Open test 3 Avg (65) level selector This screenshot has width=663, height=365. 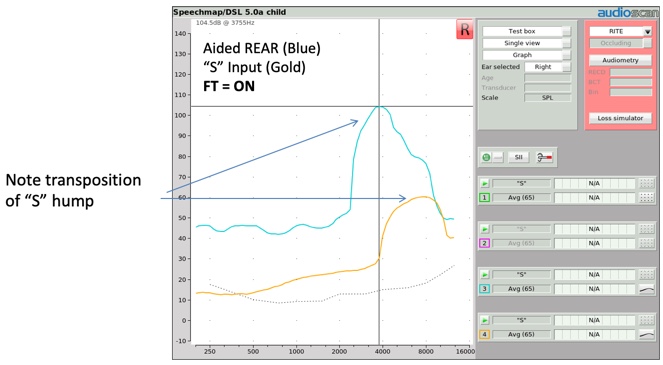pyautogui.click(x=521, y=289)
